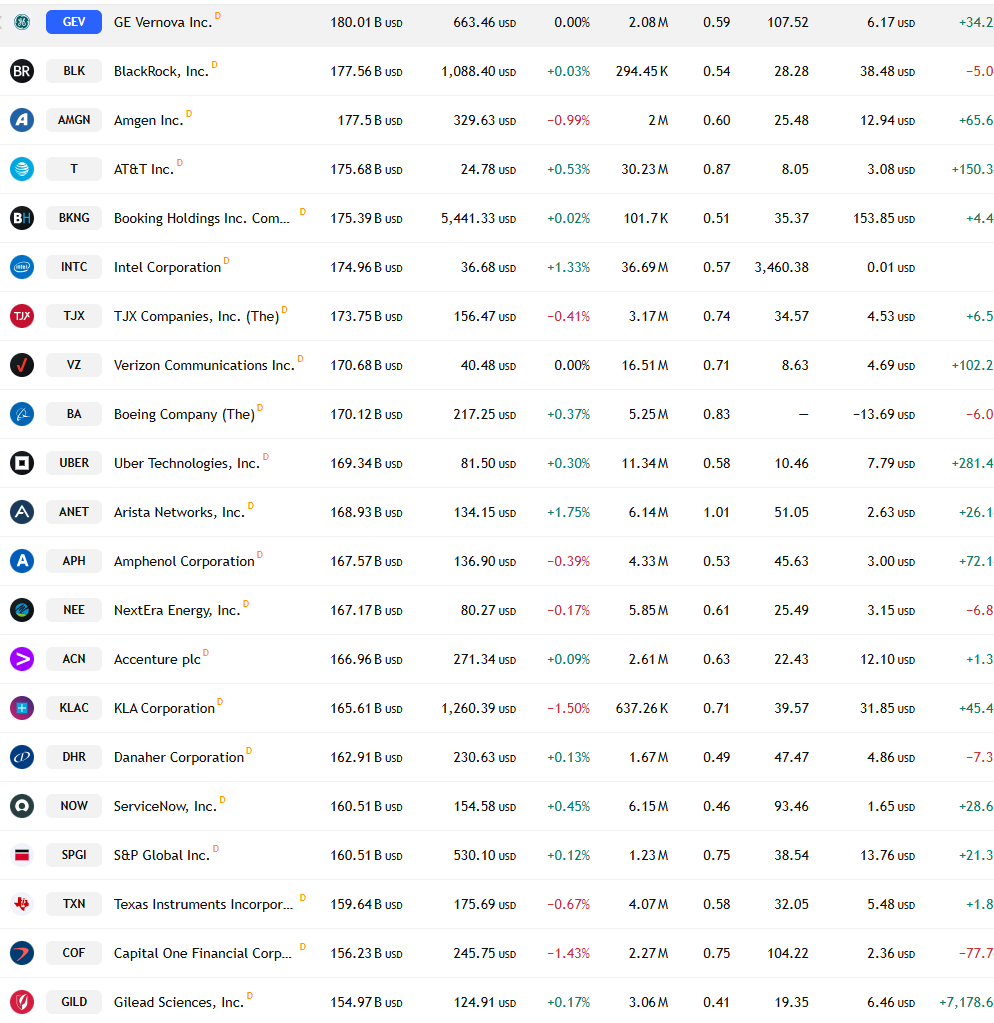Click Boeing's EPS −13.69 USD
This screenshot has height=1023, width=994.
point(884,414)
